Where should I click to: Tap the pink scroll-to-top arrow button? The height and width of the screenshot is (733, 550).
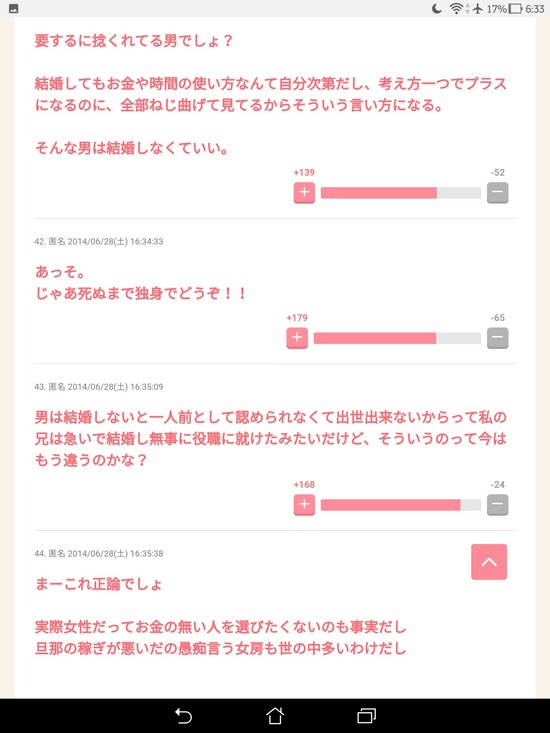pyautogui.click(x=489, y=562)
